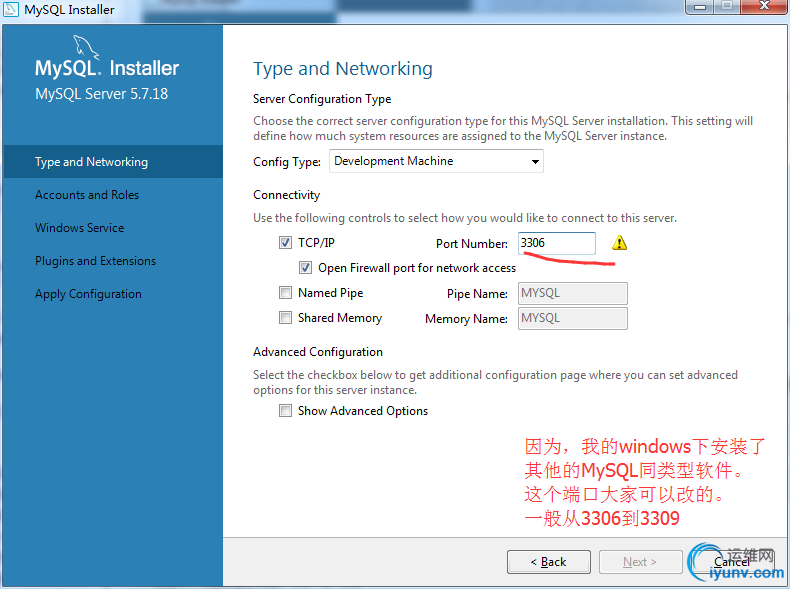Image resolution: width=790 pixels, height=589 pixels.
Task: Click the Advanced Configuration section label
Action: 318,352
